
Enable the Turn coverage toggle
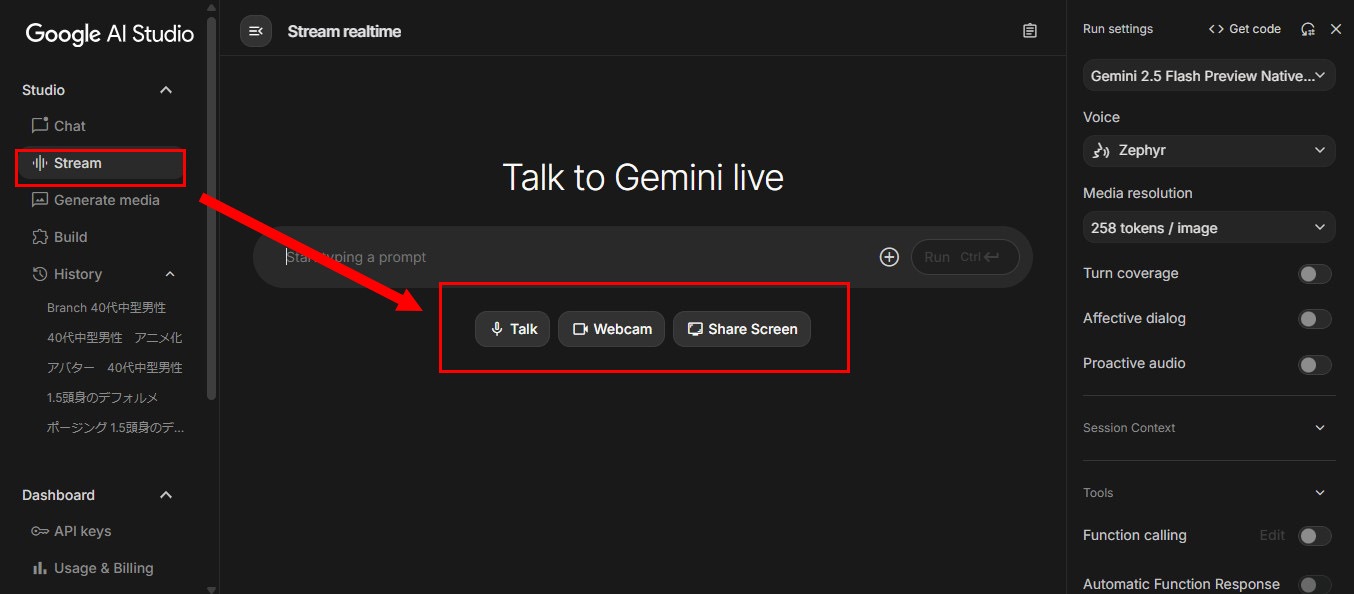click(x=1314, y=274)
